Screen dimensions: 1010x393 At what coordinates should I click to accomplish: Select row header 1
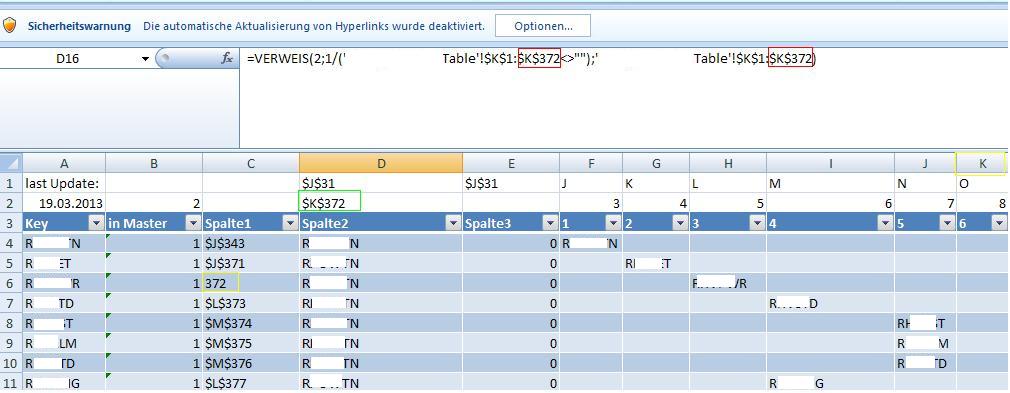coord(12,183)
